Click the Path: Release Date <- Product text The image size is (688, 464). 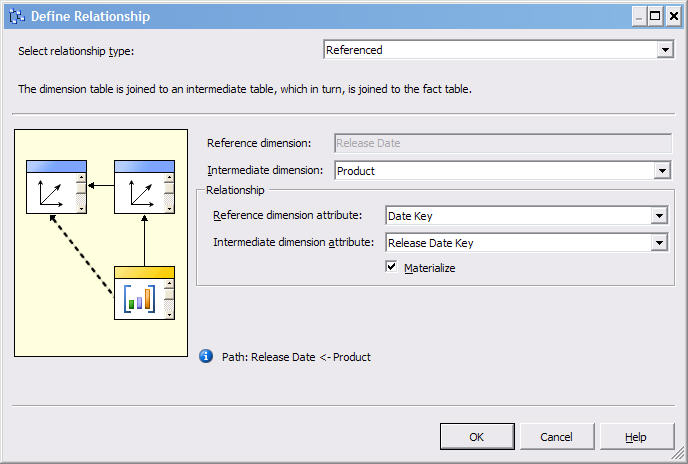[x=310, y=357]
